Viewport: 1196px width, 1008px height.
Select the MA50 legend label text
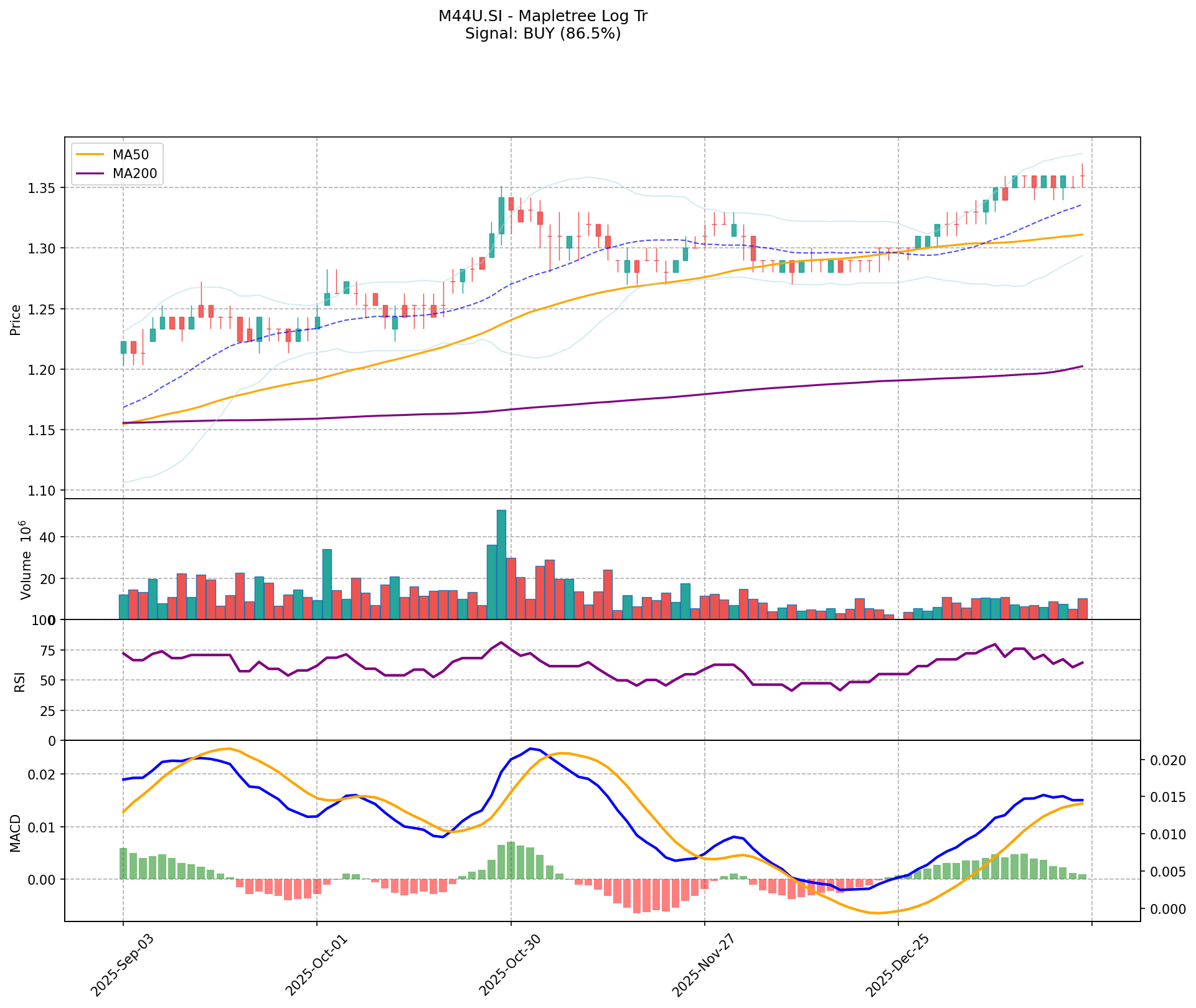pyautogui.click(x=131, y=155)
